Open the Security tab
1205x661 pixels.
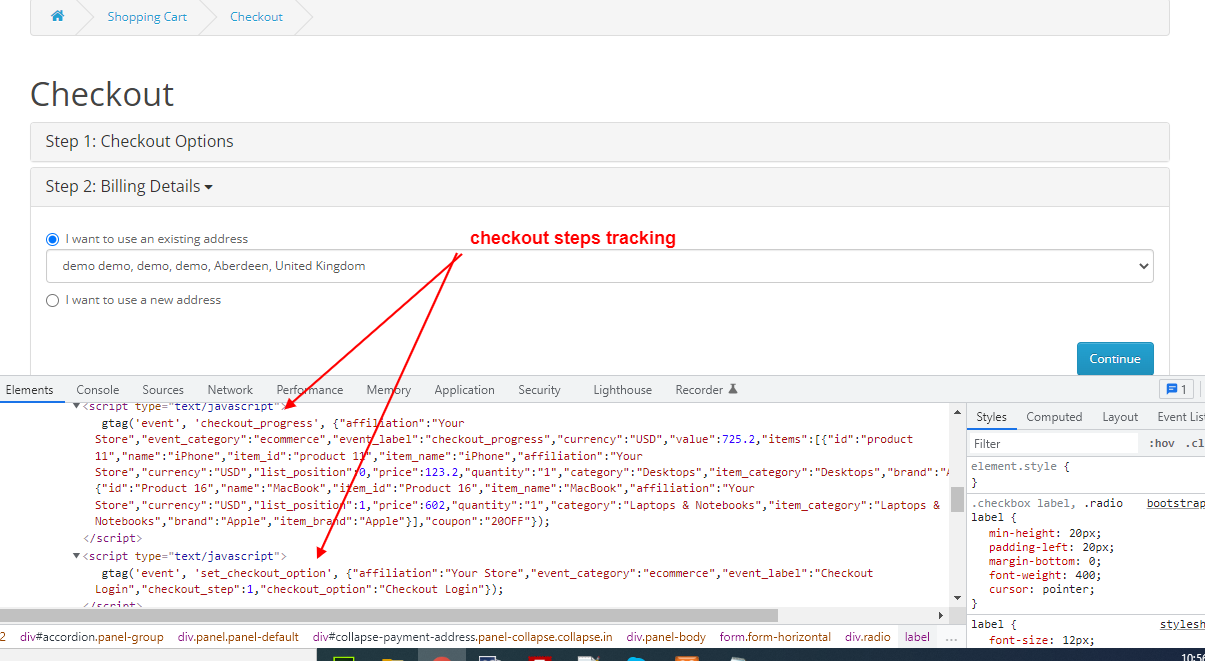pos(539,390)
